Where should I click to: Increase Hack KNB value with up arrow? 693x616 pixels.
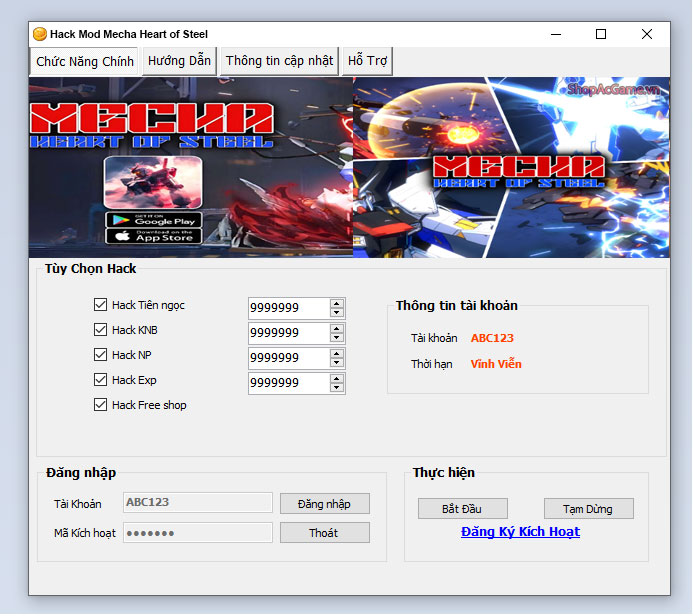click(x=337, y=329)
